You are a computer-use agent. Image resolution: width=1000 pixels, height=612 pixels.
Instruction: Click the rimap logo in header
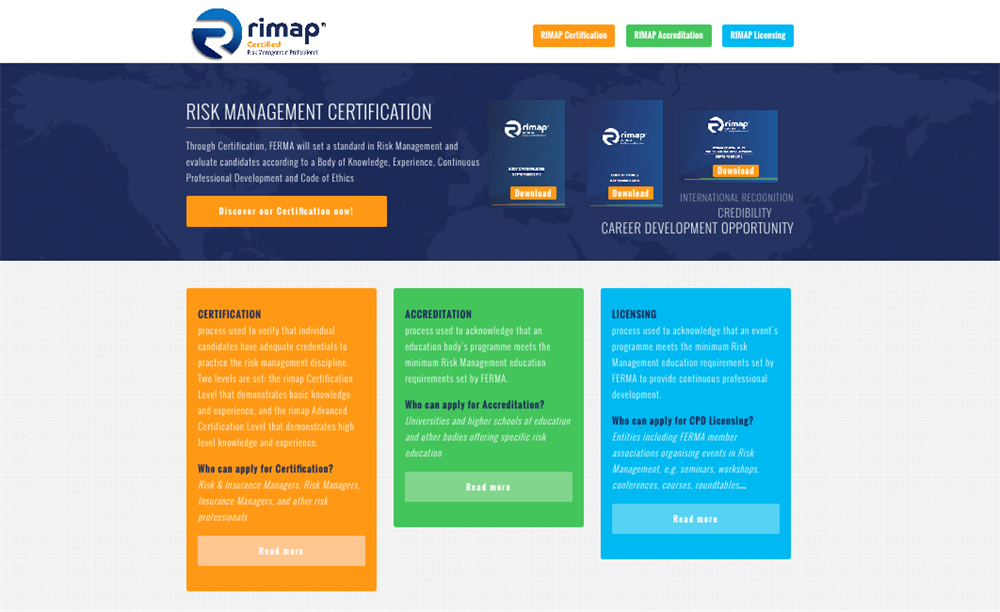(258, 34)
